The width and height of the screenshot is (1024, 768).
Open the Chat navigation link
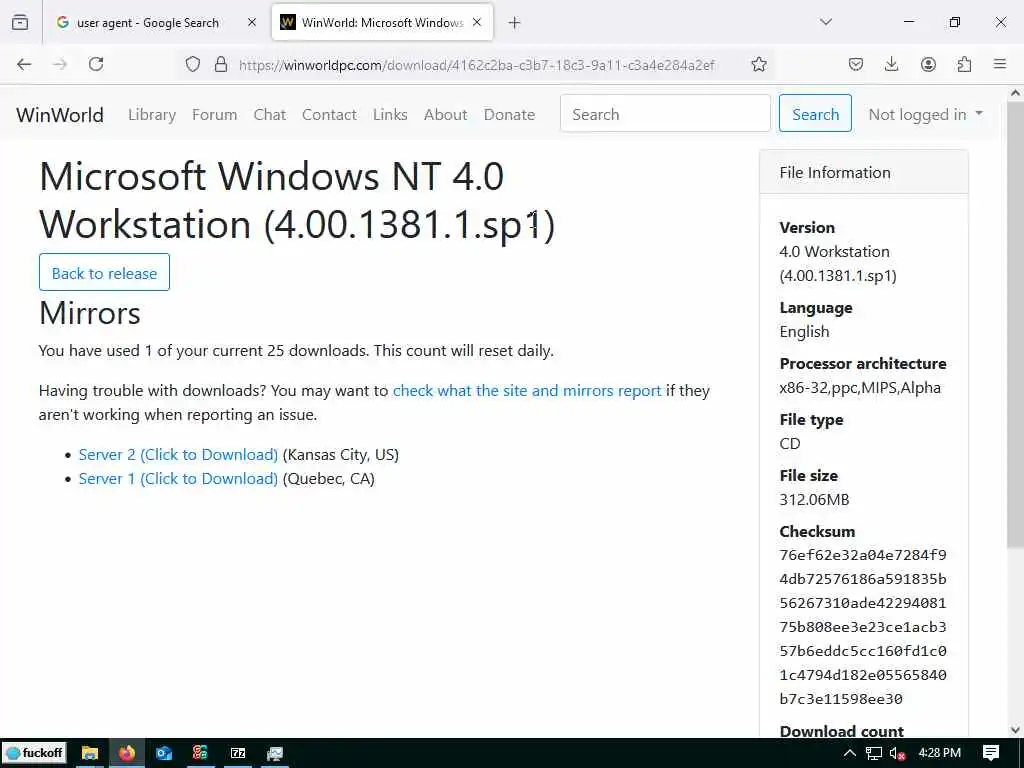click(270, 115)
